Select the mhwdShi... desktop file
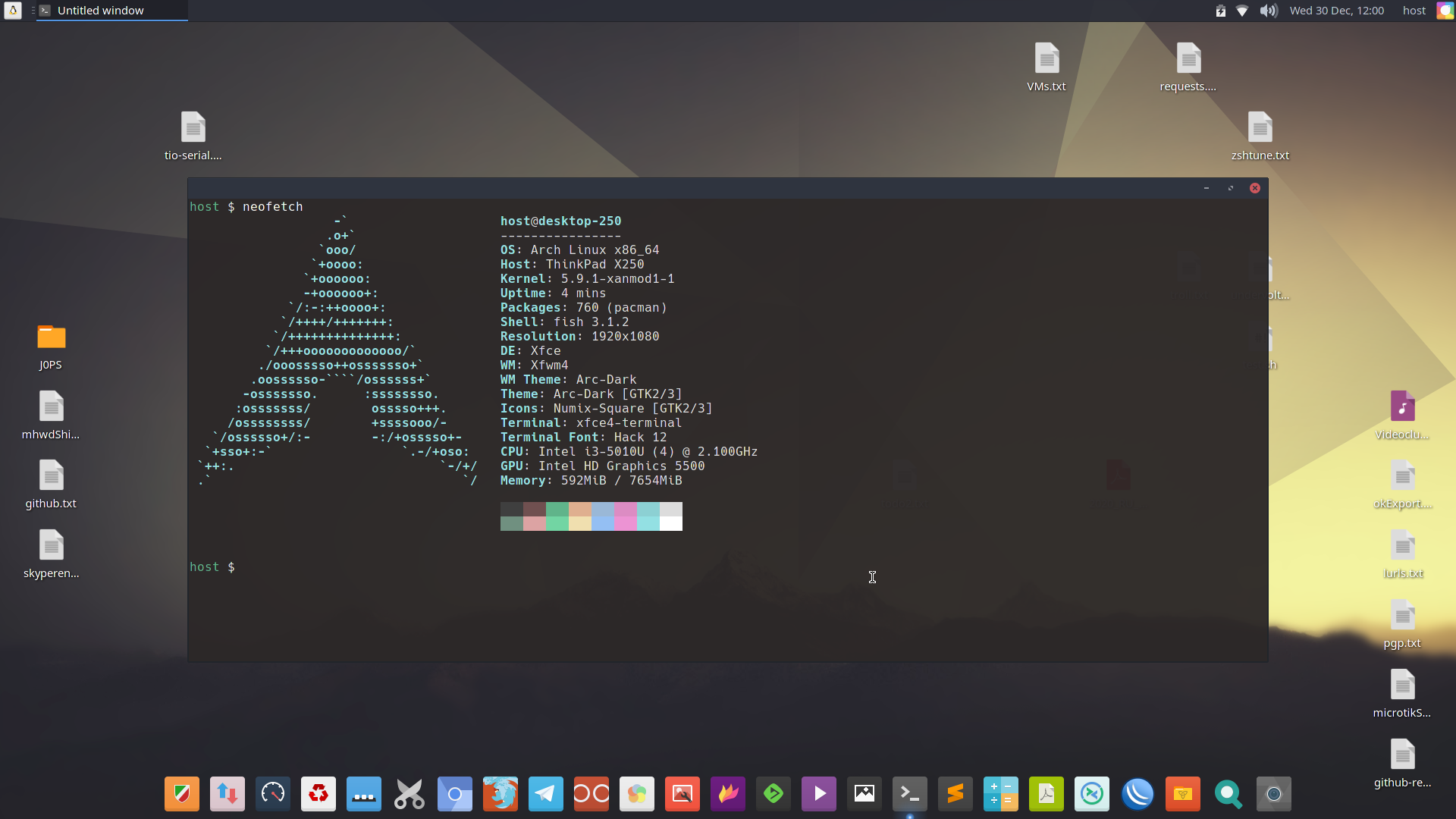1456x819 pixels. [x=51, y=416]
